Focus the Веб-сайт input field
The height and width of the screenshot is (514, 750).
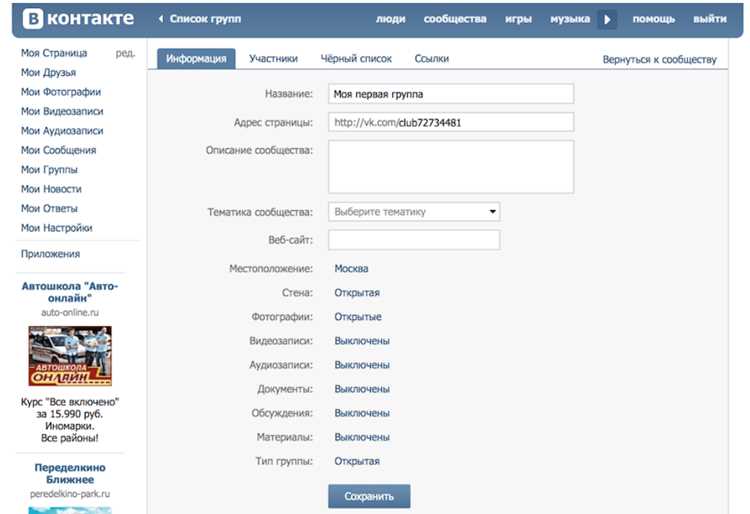coord(414,240)
